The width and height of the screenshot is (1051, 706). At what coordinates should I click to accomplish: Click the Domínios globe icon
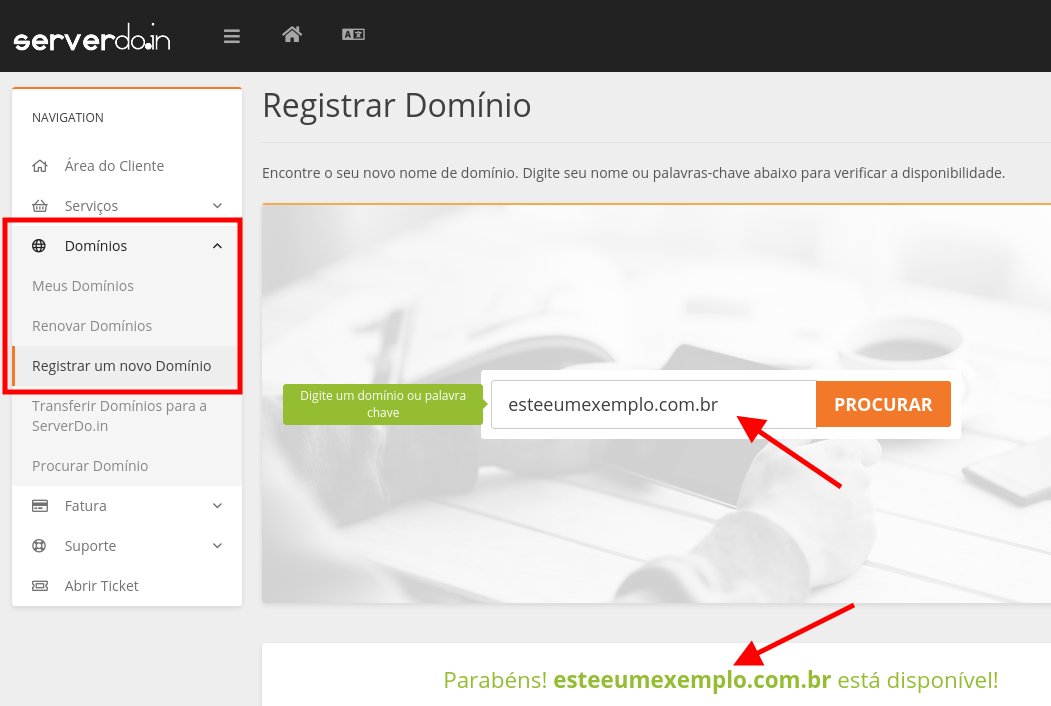click(40, 246)
